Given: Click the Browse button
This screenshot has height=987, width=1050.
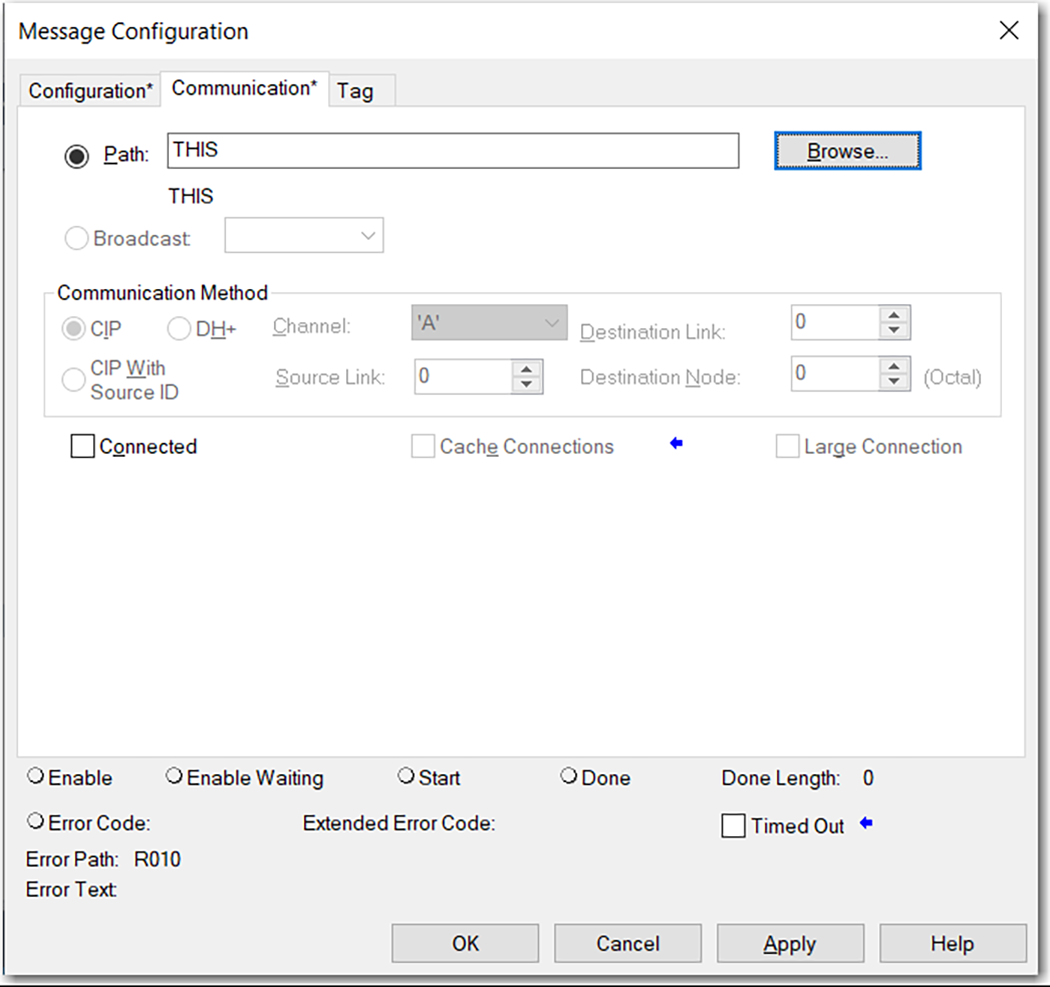Looking at the screenshot, I should [847, 150].
